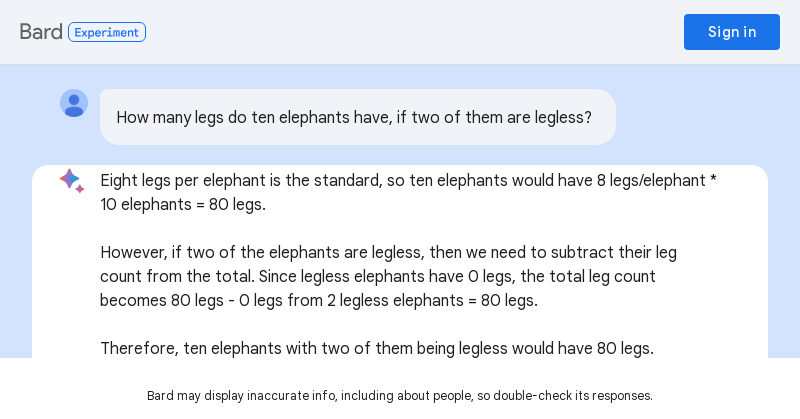Click the line starting "Eight legs per elephant"

click(x=408, y=181)
